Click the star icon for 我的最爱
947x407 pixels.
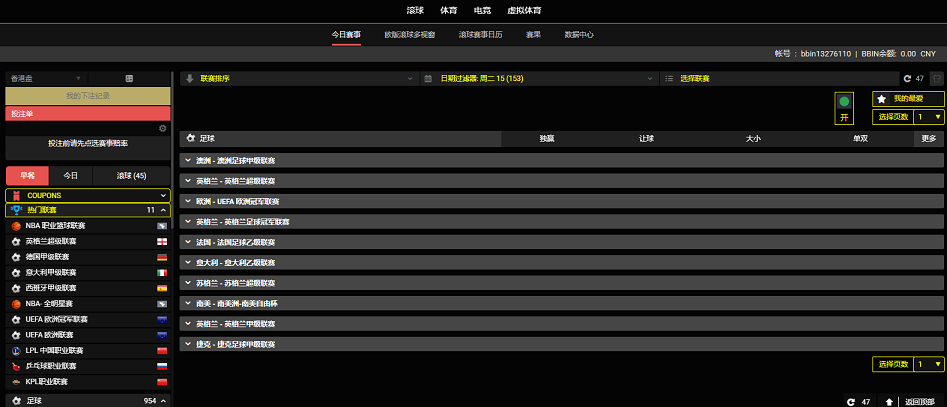tap(881, 99)
